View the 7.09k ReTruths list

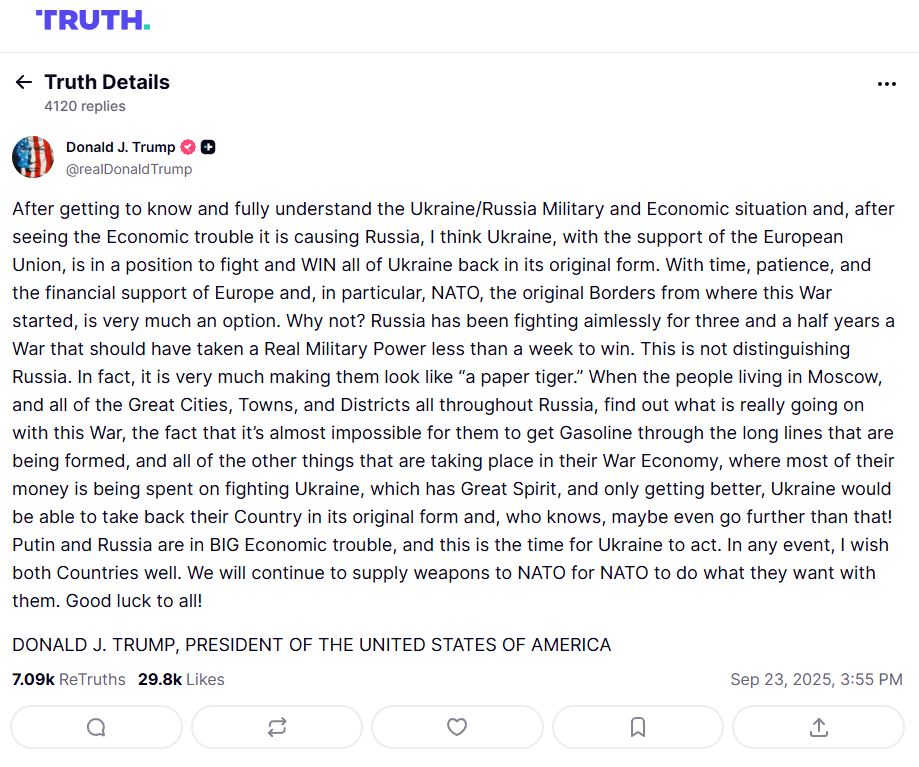69,679
